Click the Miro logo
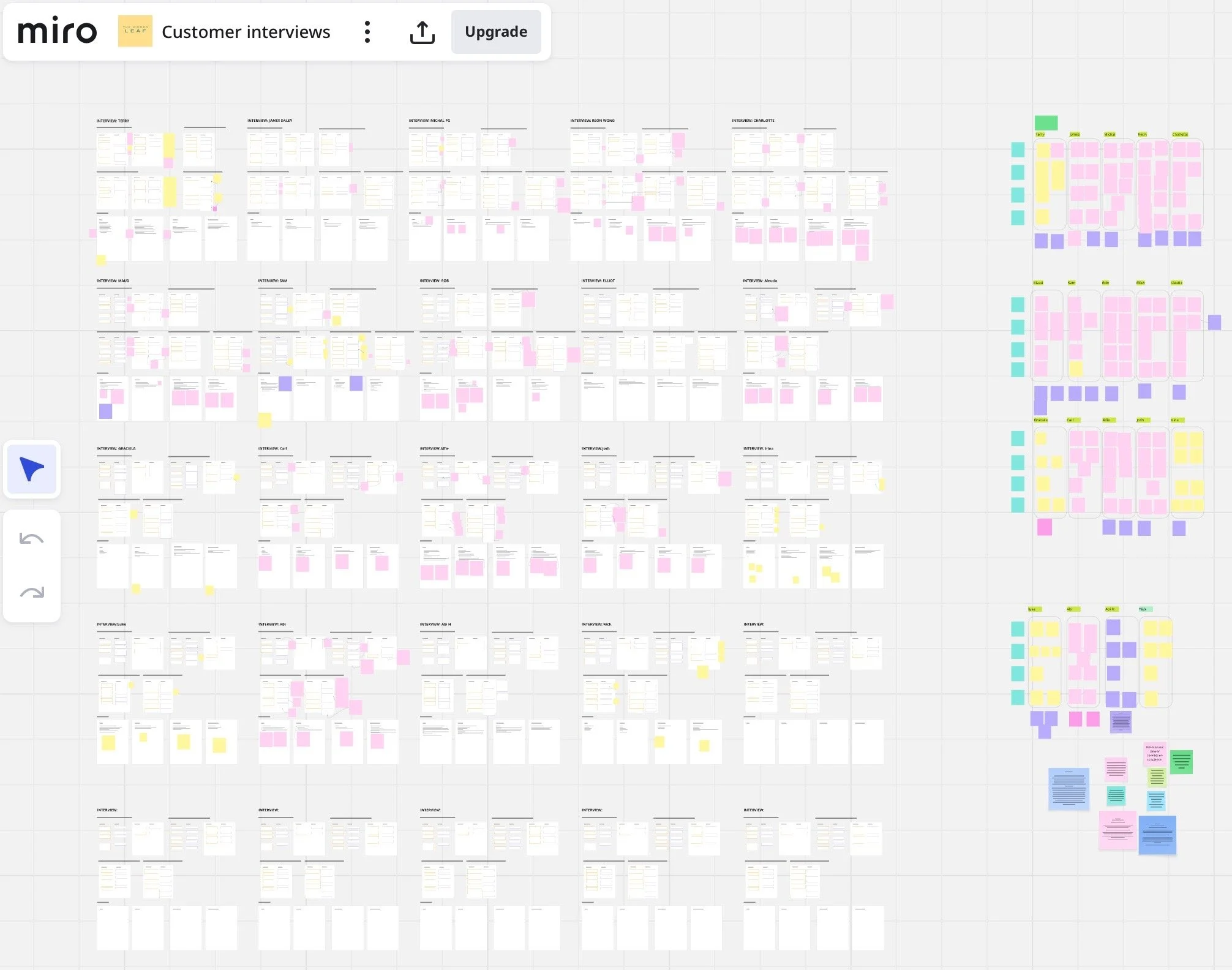Image resolution: width=1232 pixels, height=970 pixels. pyautogui.click(x=58, y=31)
